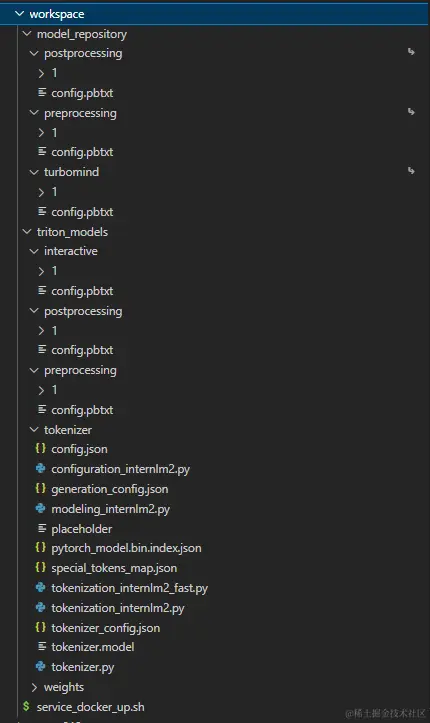The image size is (430, 723).
Task: Click the Python icon beside configuration_internlm2.py
Action: 41,468
